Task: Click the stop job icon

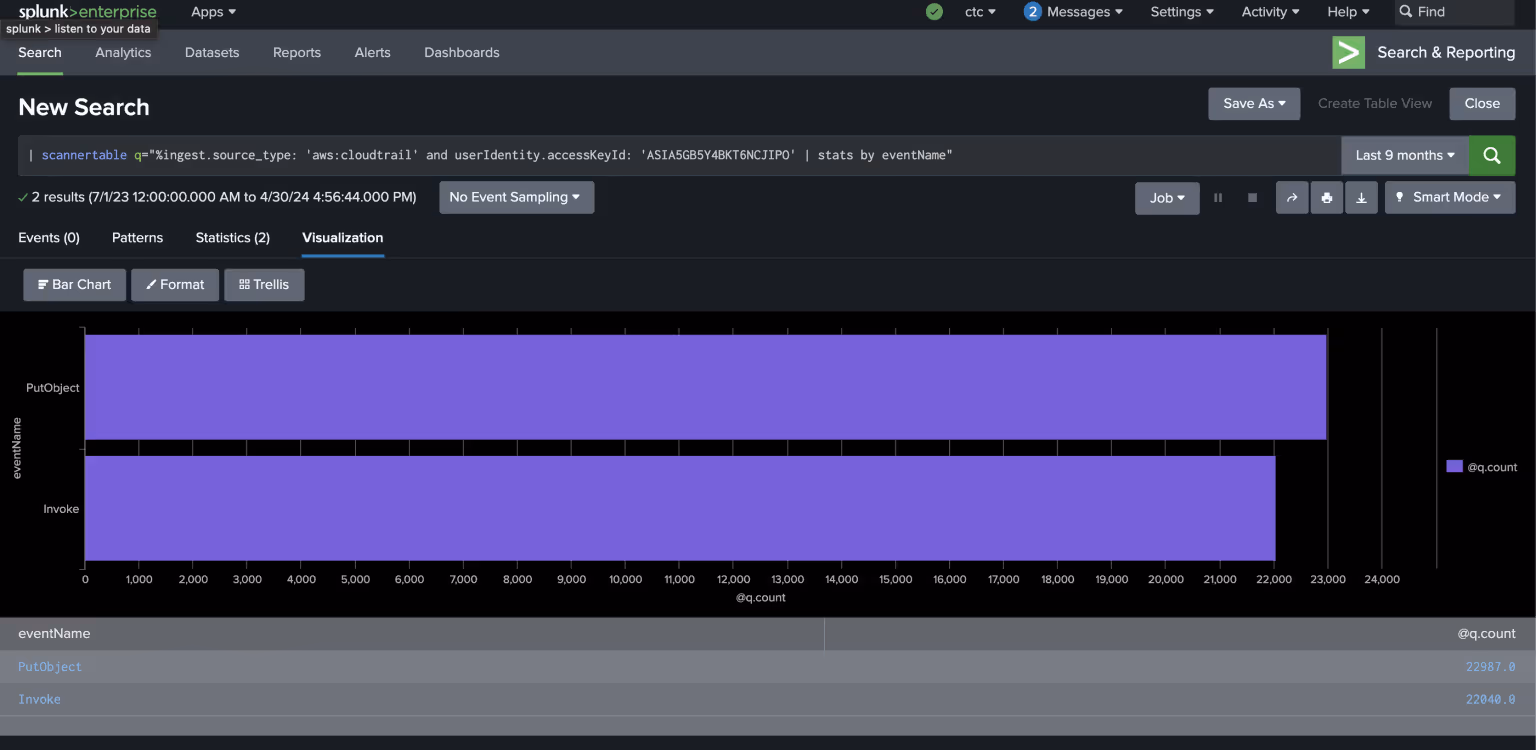Action: (1252, 198)
